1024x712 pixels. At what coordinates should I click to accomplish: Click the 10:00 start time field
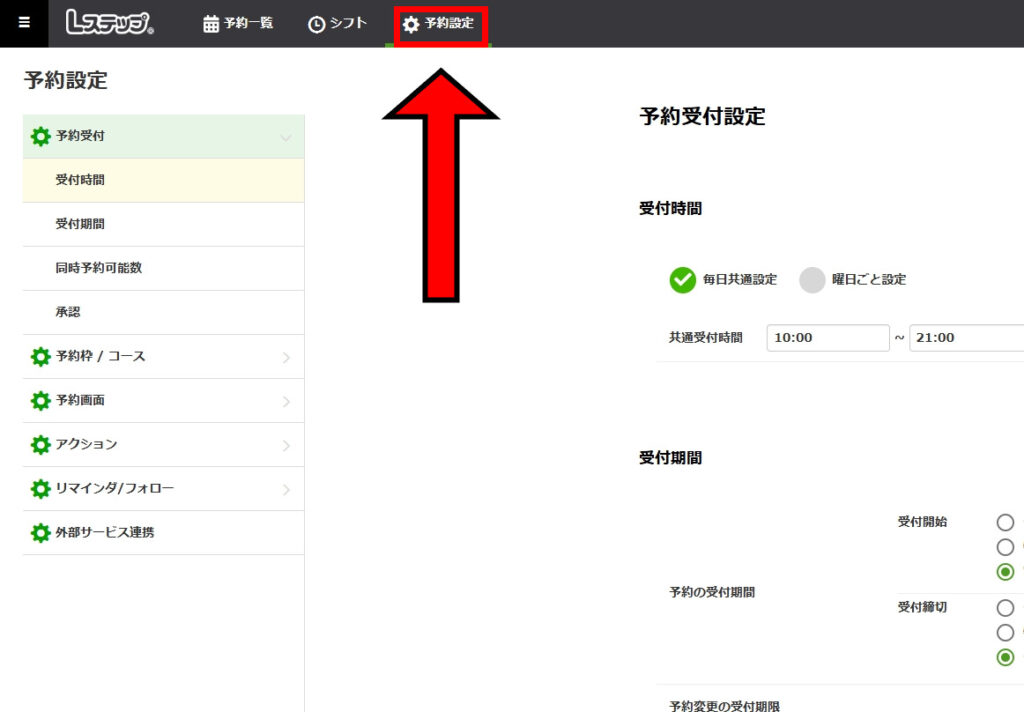[828, 338]
